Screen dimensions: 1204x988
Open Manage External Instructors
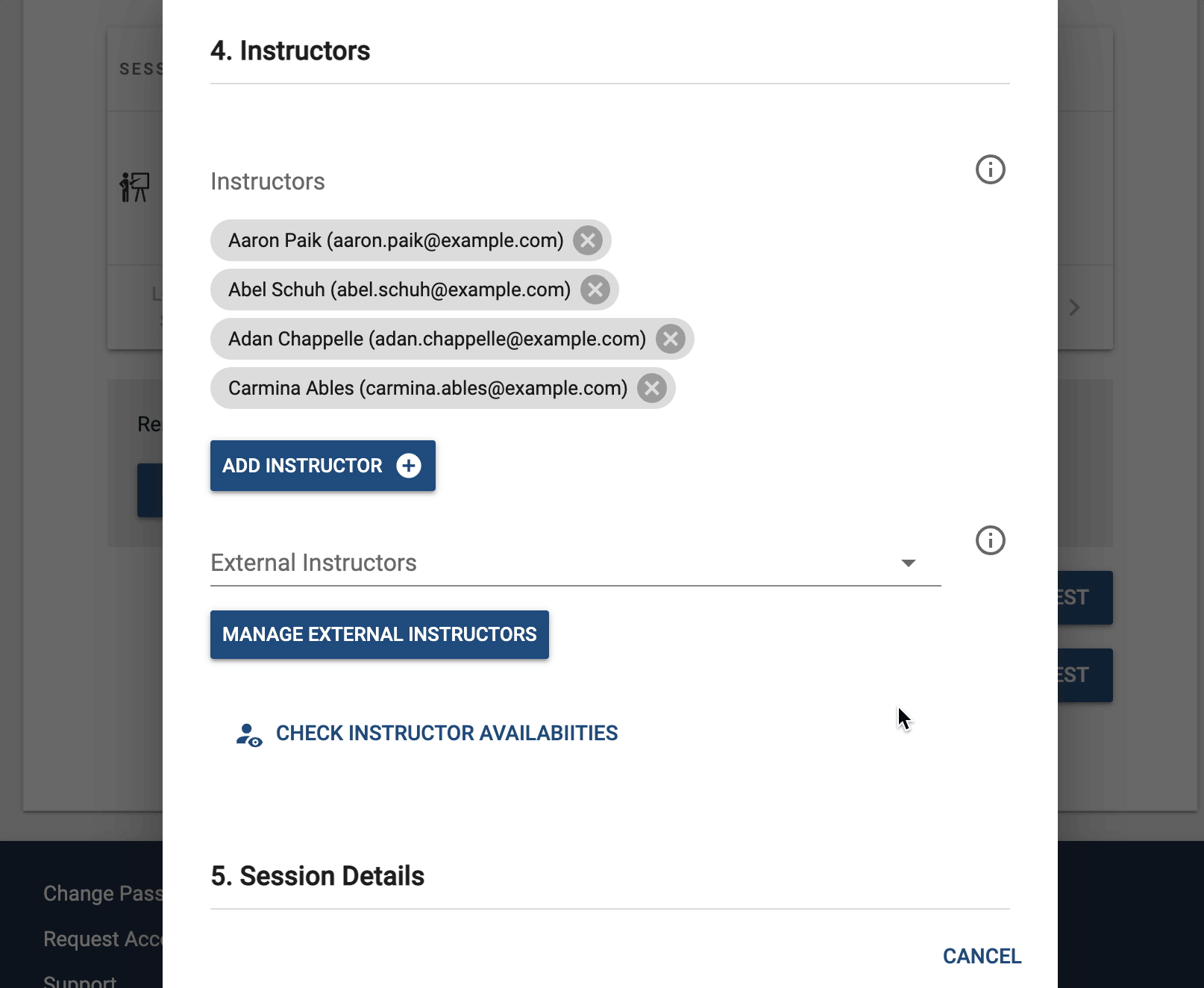click(x=380, y=634)
